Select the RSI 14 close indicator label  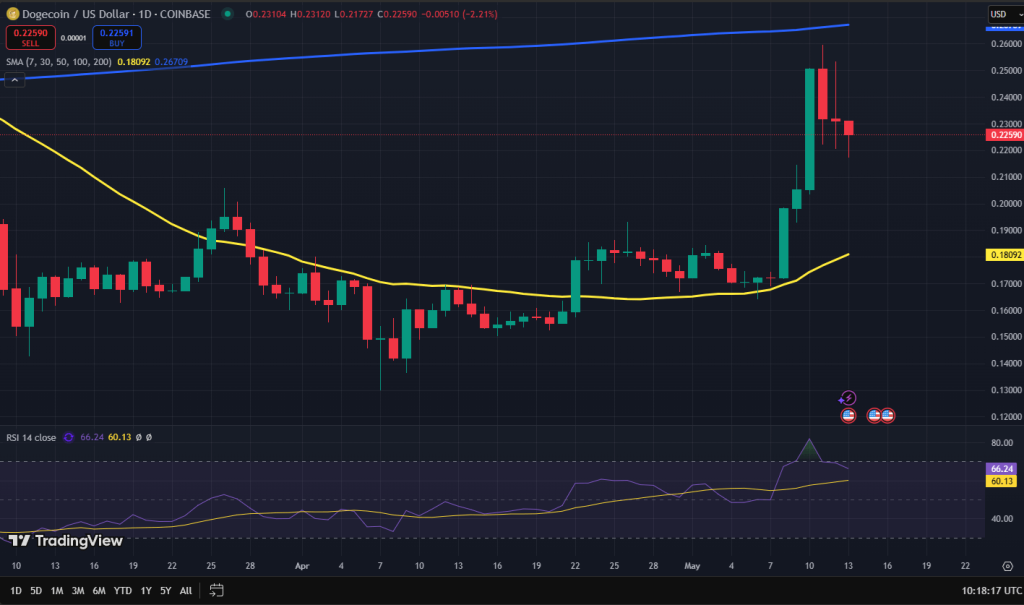point(31,438)
